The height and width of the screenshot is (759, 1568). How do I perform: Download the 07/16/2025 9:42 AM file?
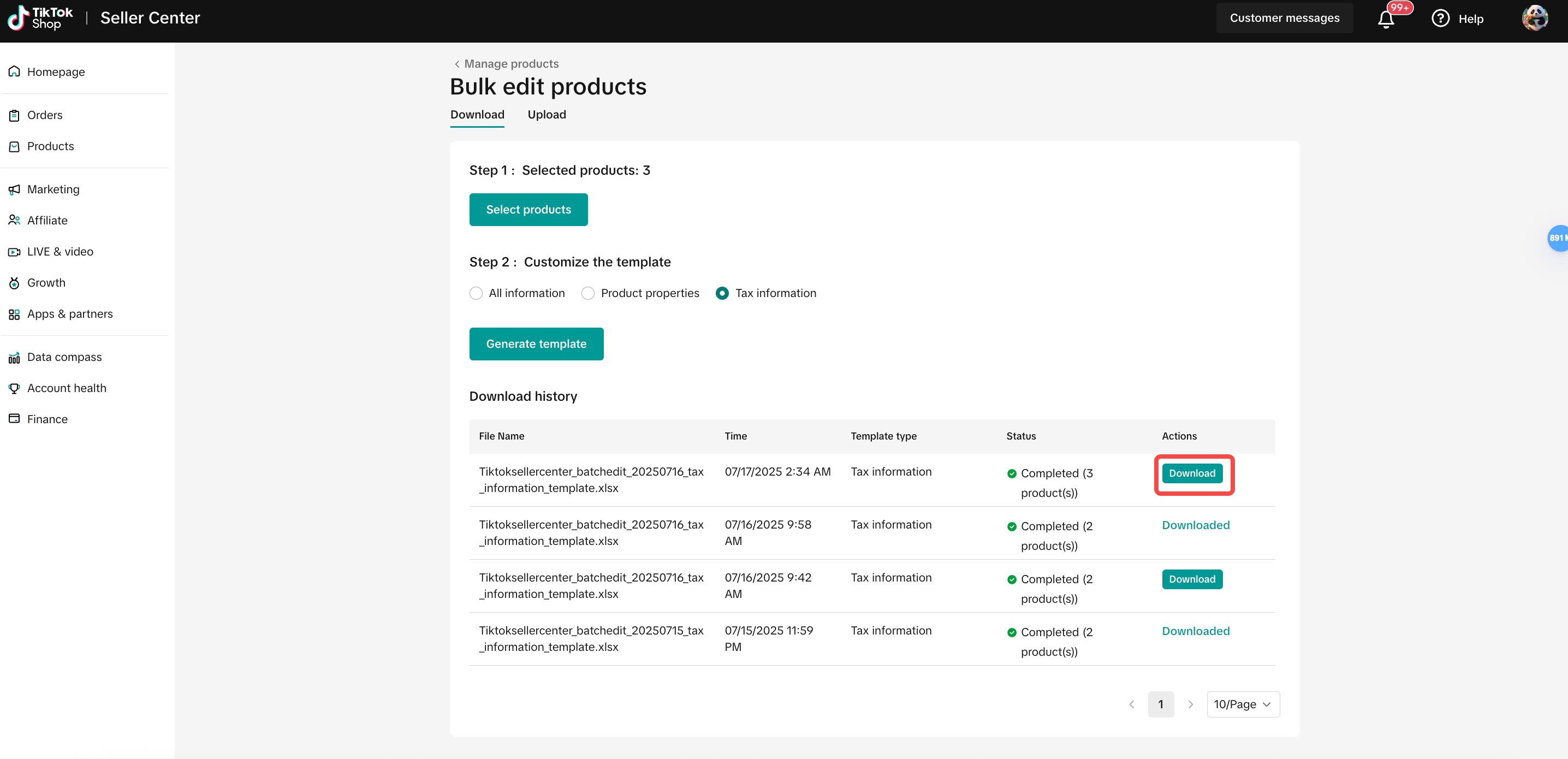click(1192, 579)
